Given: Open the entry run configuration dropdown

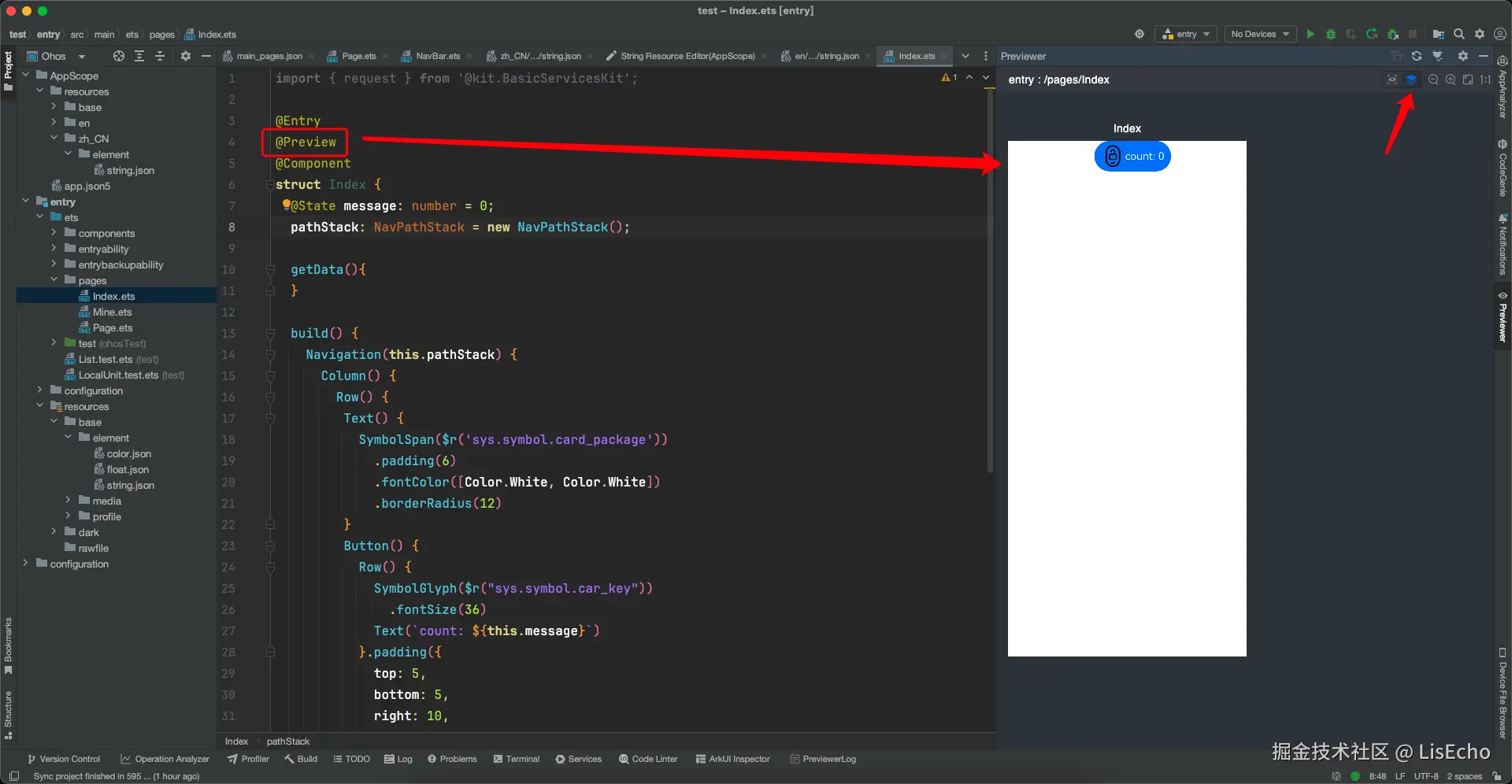Looking at the screenshot, I should (x=1186, y=34).
